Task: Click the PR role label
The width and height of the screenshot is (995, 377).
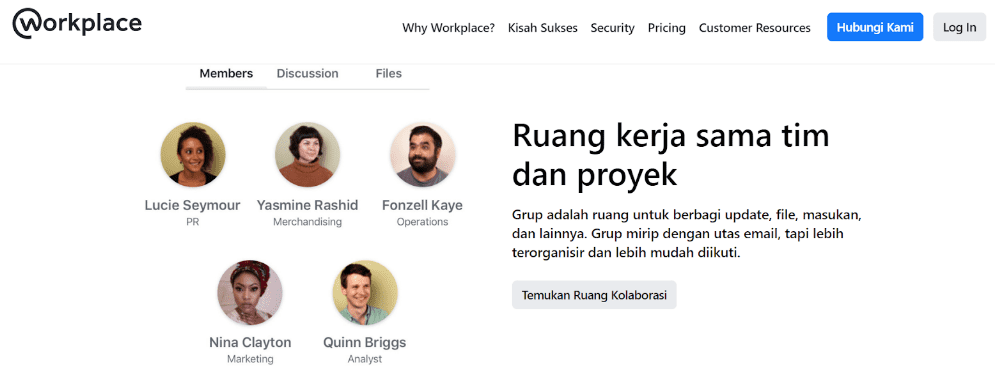Action: [192, 222]
